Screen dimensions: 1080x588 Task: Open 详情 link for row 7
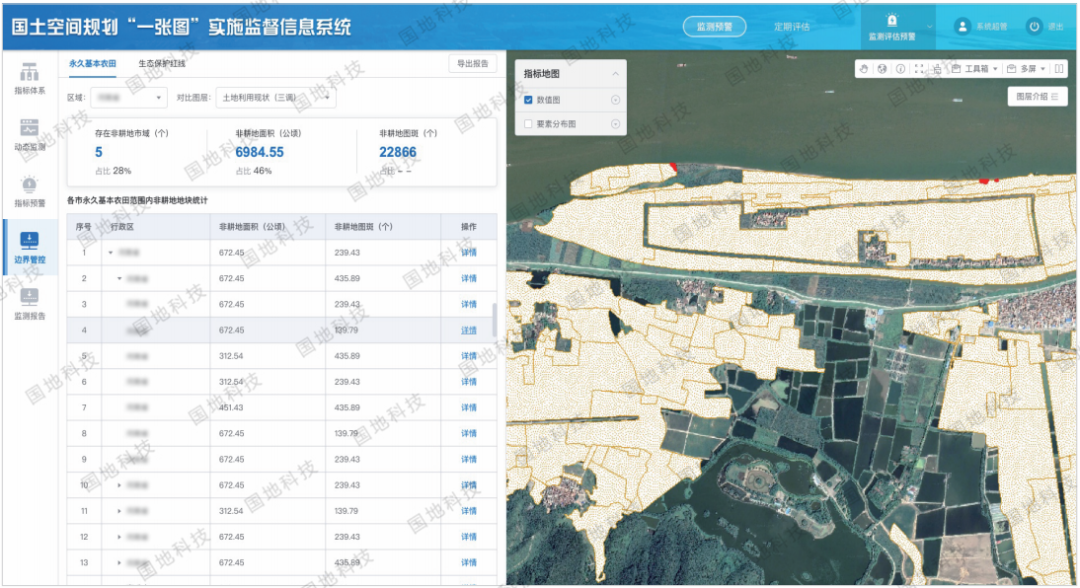click(x=469, y=408)
